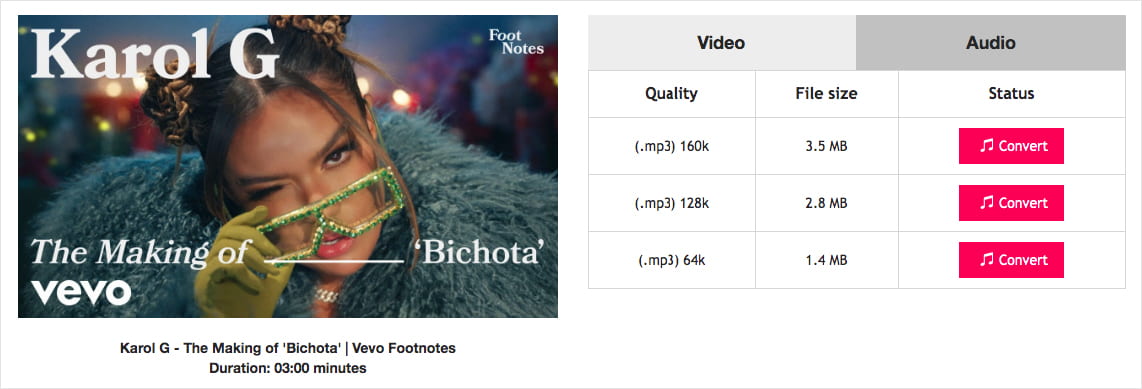Click the Duration 03:00 minutes text
Screen dimensions: 1142x389
pos(288,369)
